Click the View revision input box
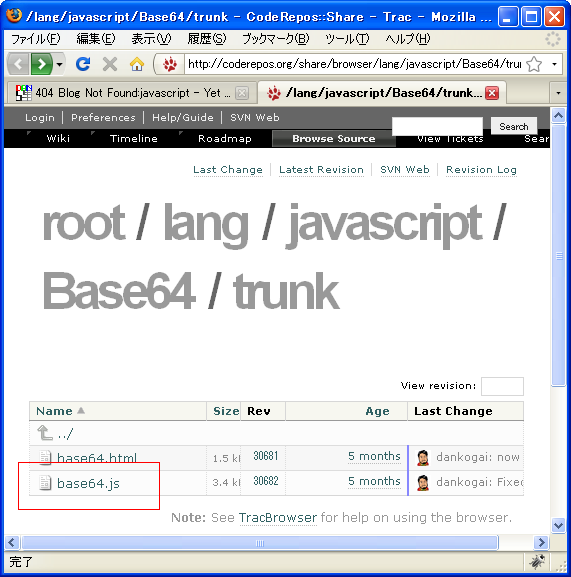Screen dimensions: 571x577 502,386
